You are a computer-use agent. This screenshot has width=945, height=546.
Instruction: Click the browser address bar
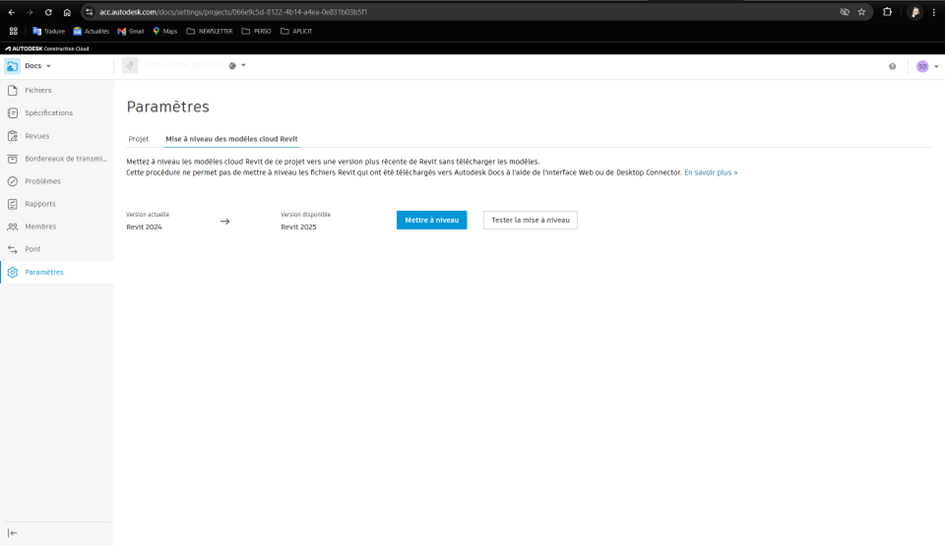400,12
